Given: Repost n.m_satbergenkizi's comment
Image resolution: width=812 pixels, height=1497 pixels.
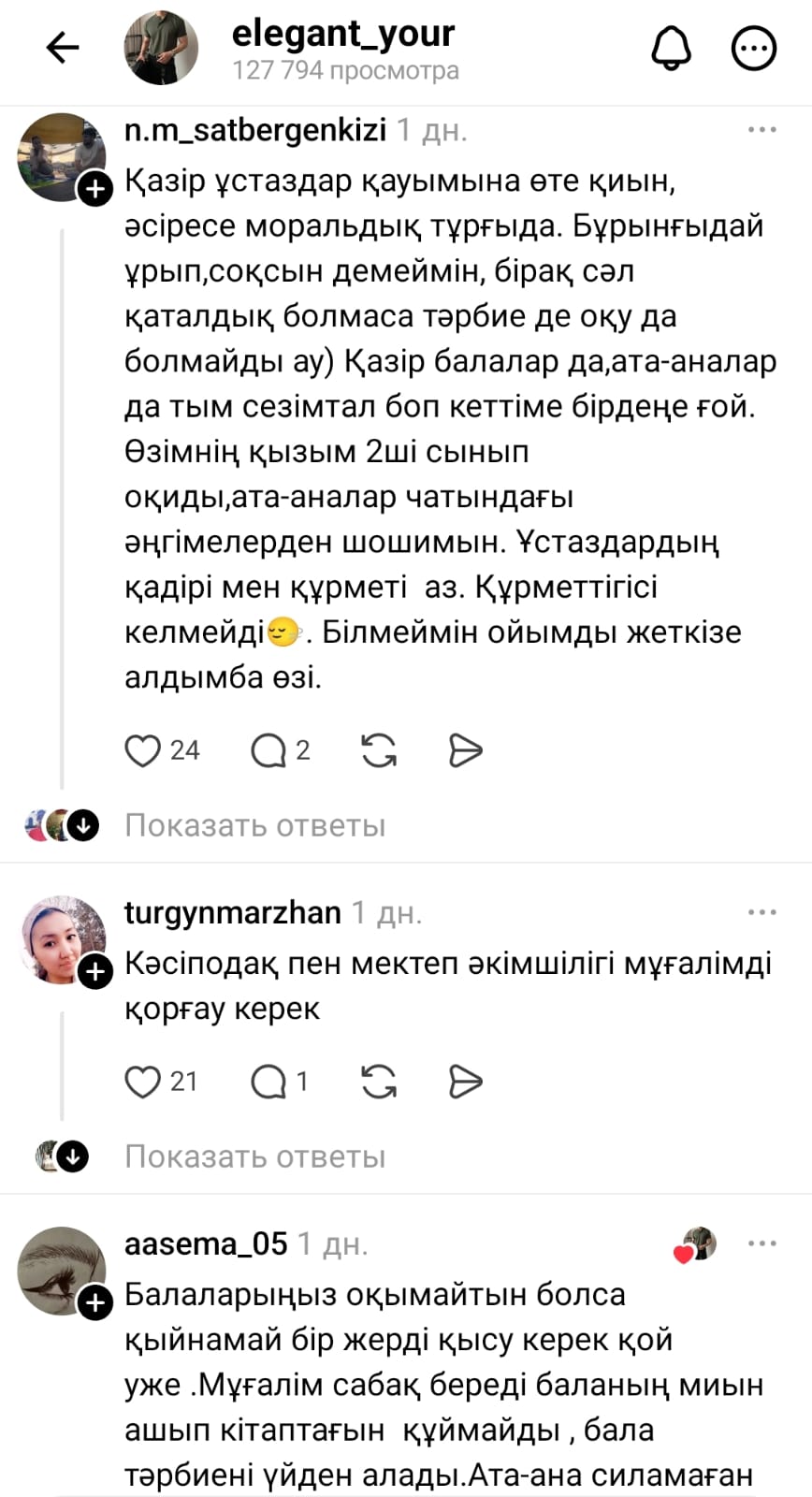Looking at the screenshot, I should [x=379, y=750].
